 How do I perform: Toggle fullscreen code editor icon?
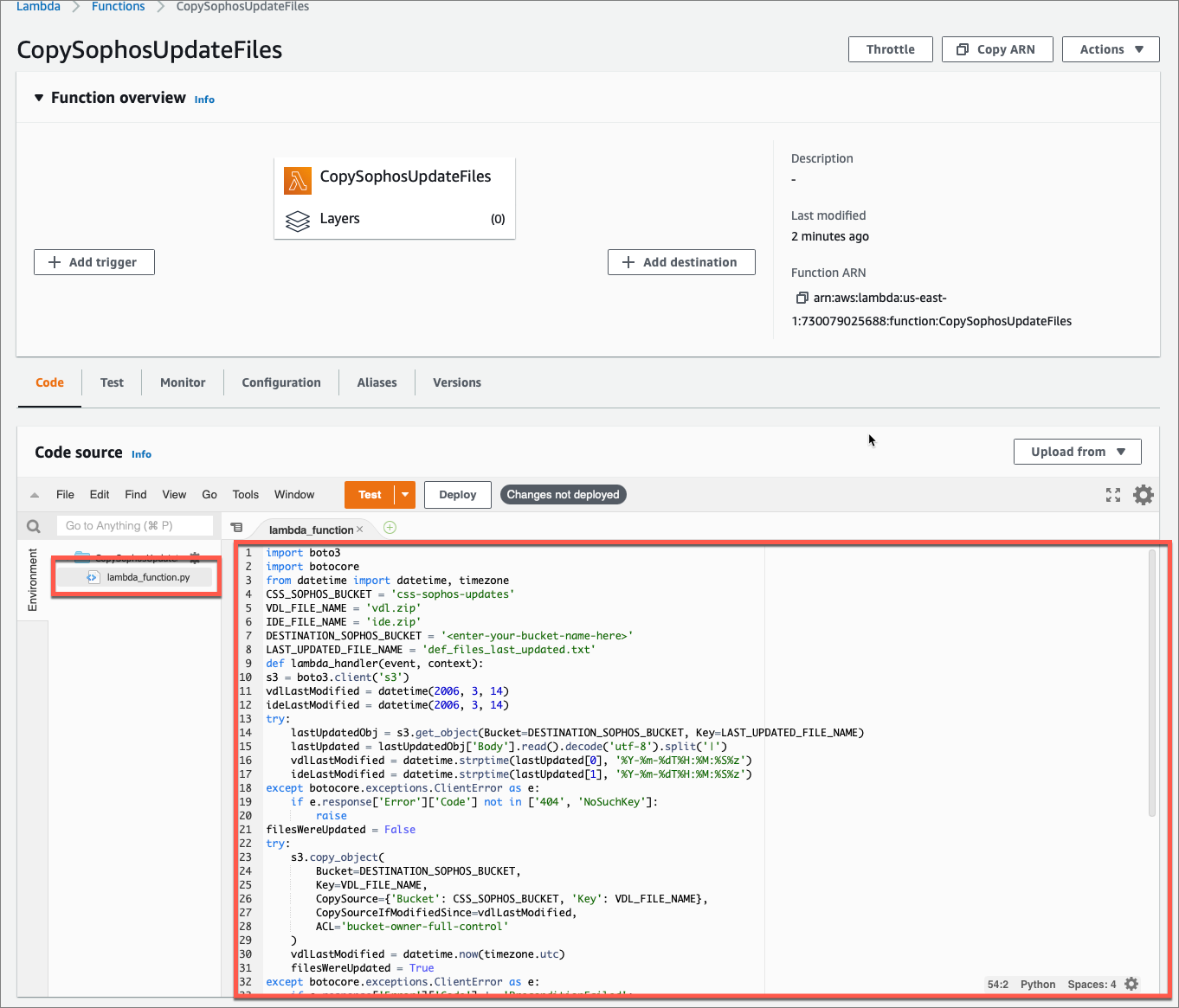click(1113, 495)
